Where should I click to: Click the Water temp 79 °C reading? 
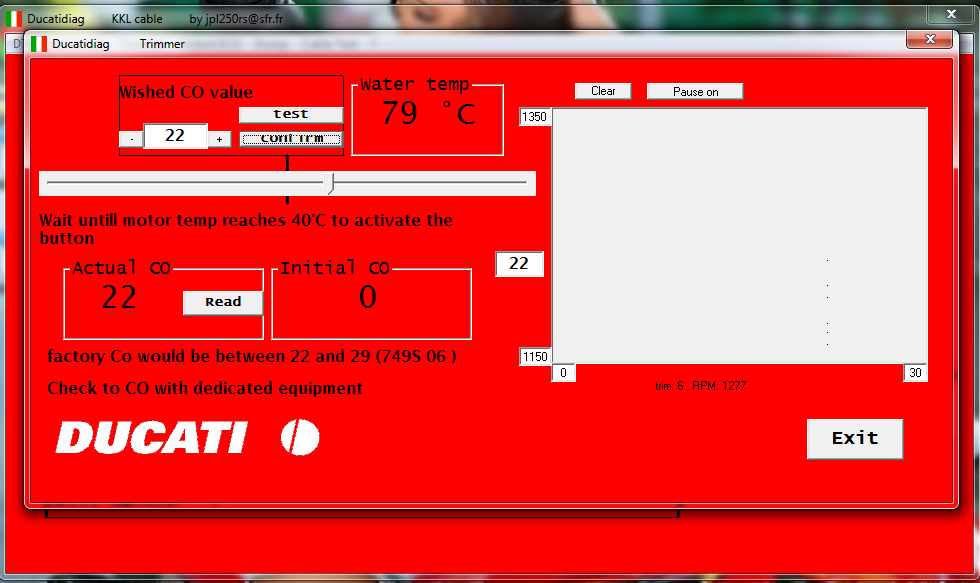(428, 113)
